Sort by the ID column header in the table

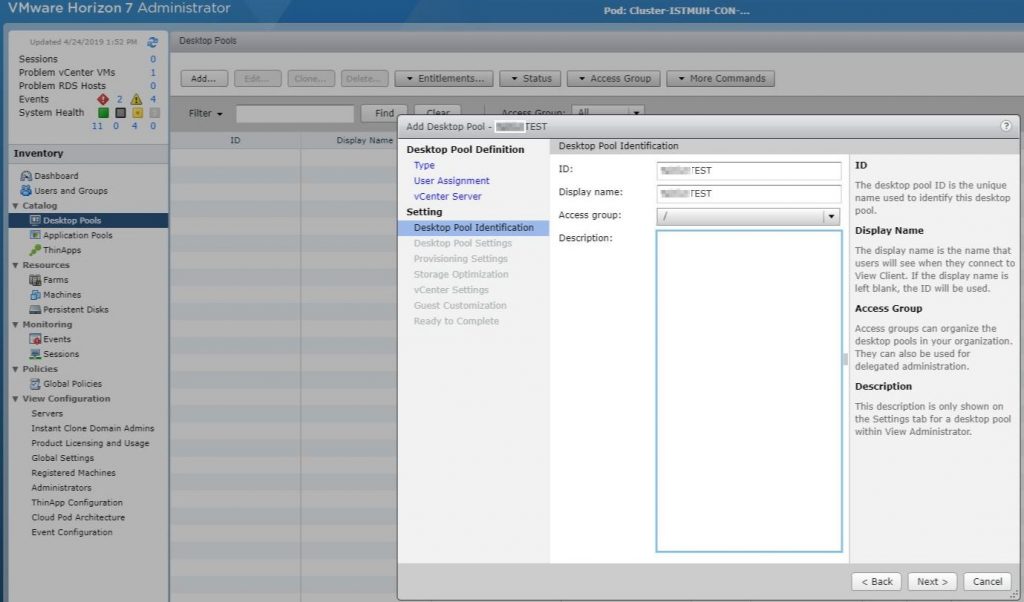[x=235, y=140]
